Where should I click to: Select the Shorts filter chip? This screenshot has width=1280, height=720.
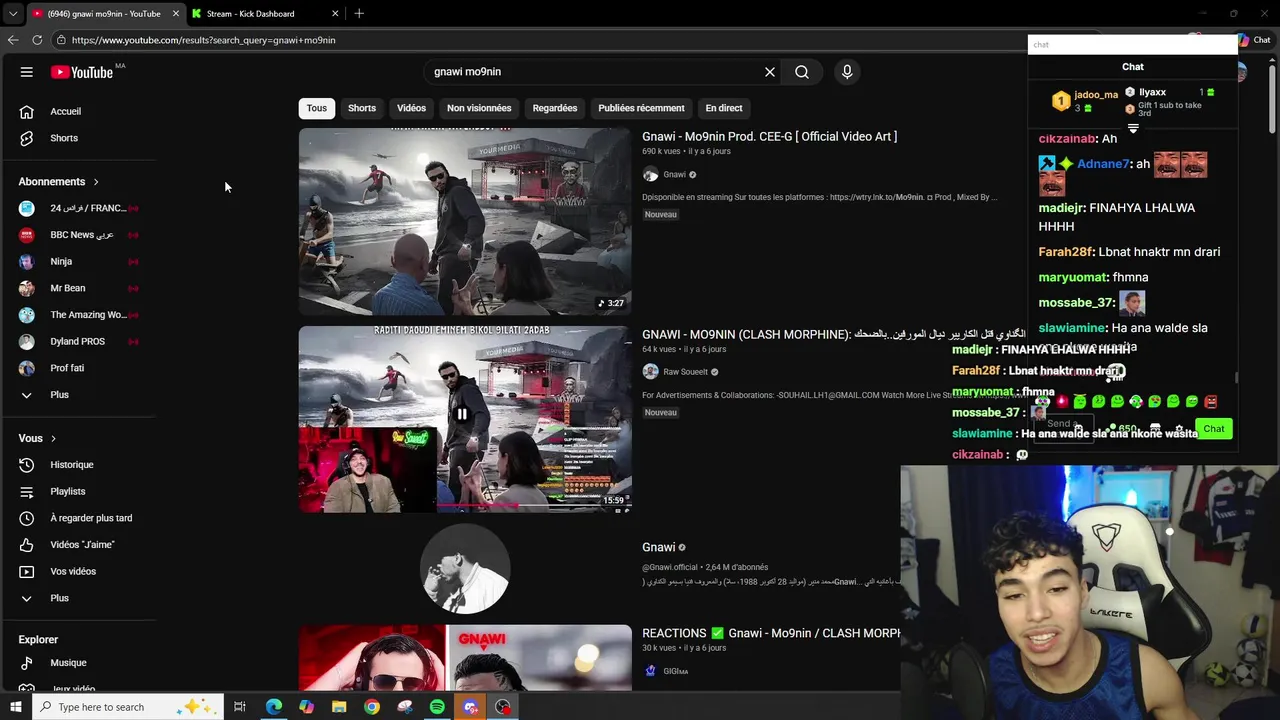click(x=362, y=108)
